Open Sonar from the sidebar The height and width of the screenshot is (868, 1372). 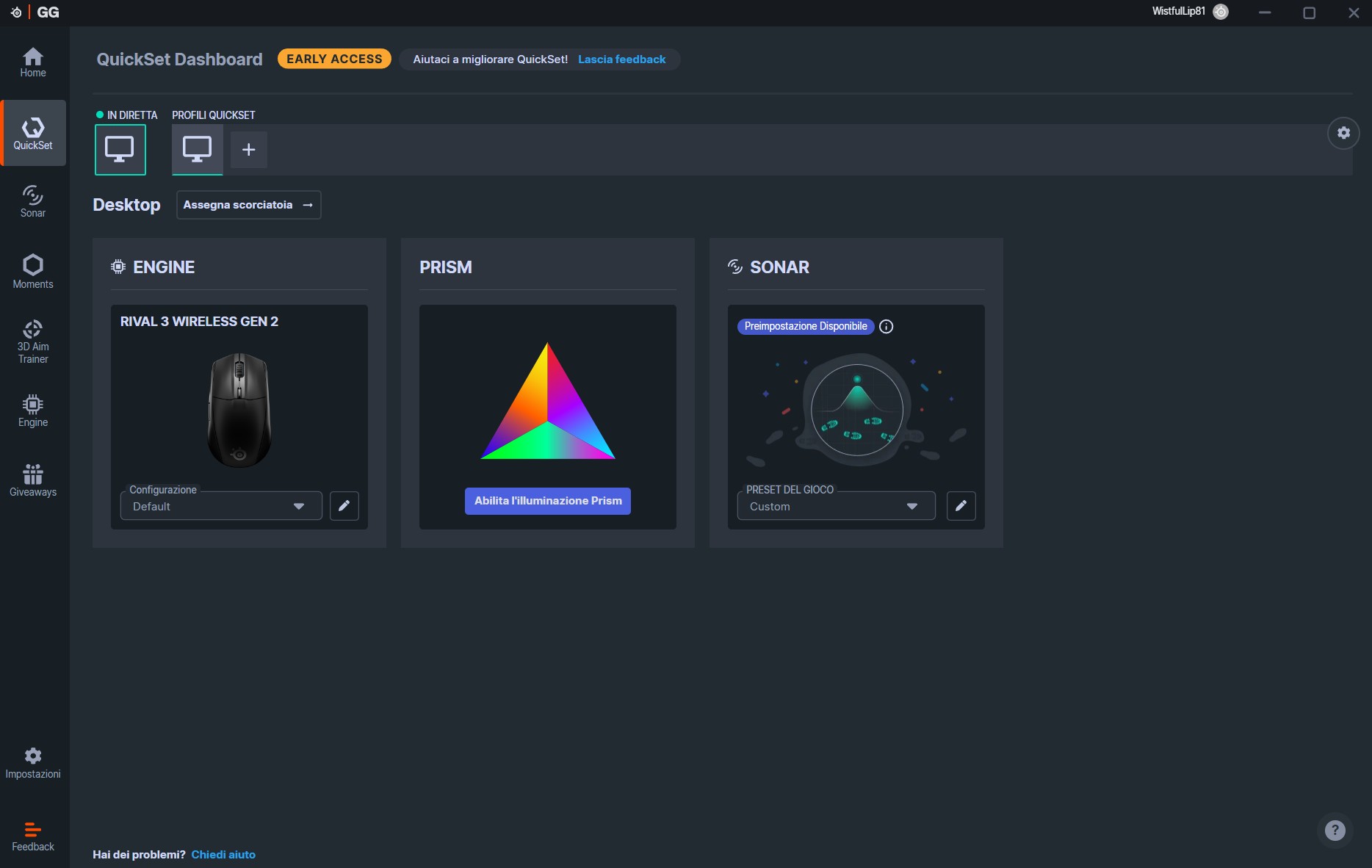(x=33, y=201)
